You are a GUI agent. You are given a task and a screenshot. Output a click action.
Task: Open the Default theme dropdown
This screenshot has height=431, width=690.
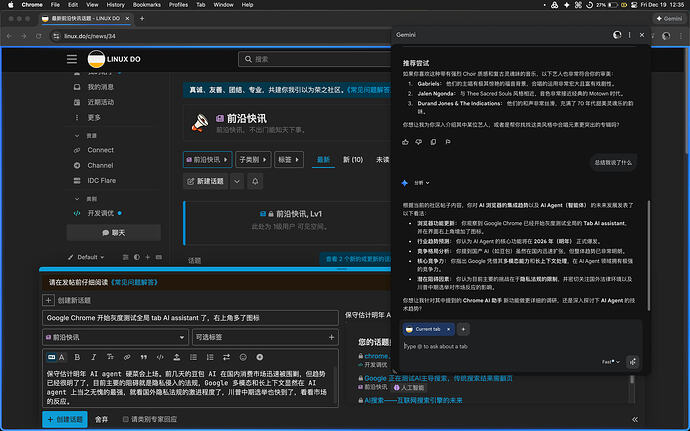[87, 257]
